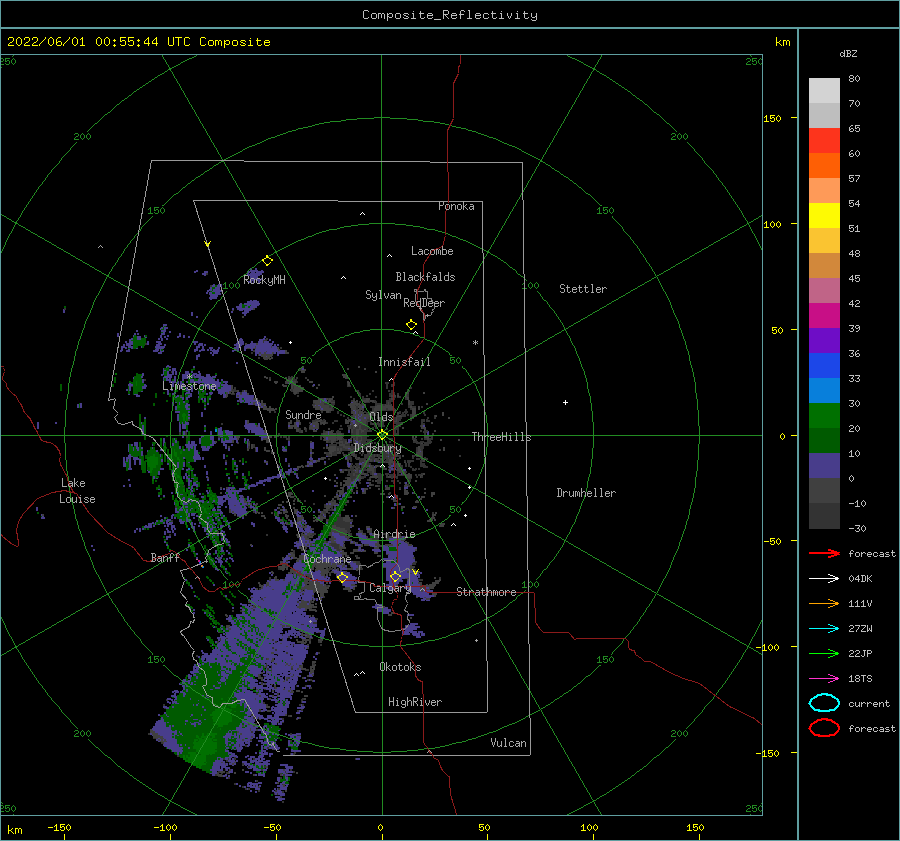Click the HighRiver town label
This screenshot has width=900, height=841.
click(415, 702)
